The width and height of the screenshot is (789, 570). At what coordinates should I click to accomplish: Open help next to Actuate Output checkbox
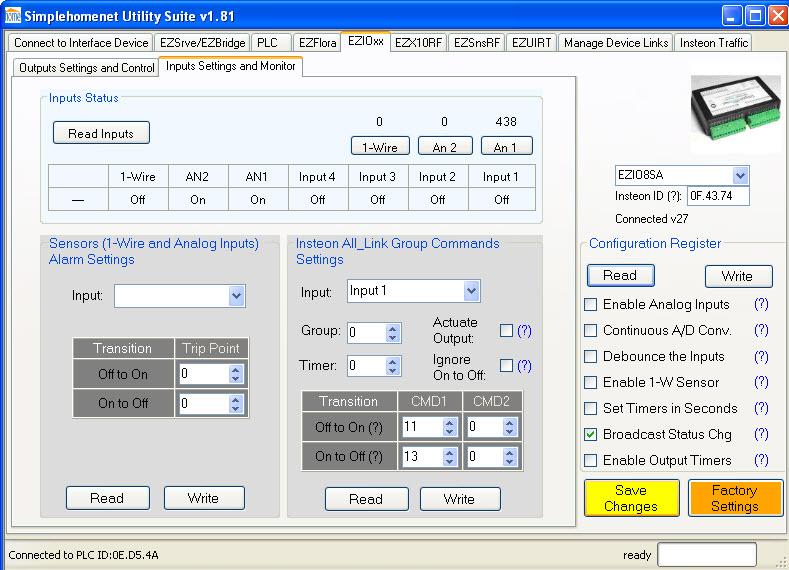pyautogui.click(x=524, y=331)
